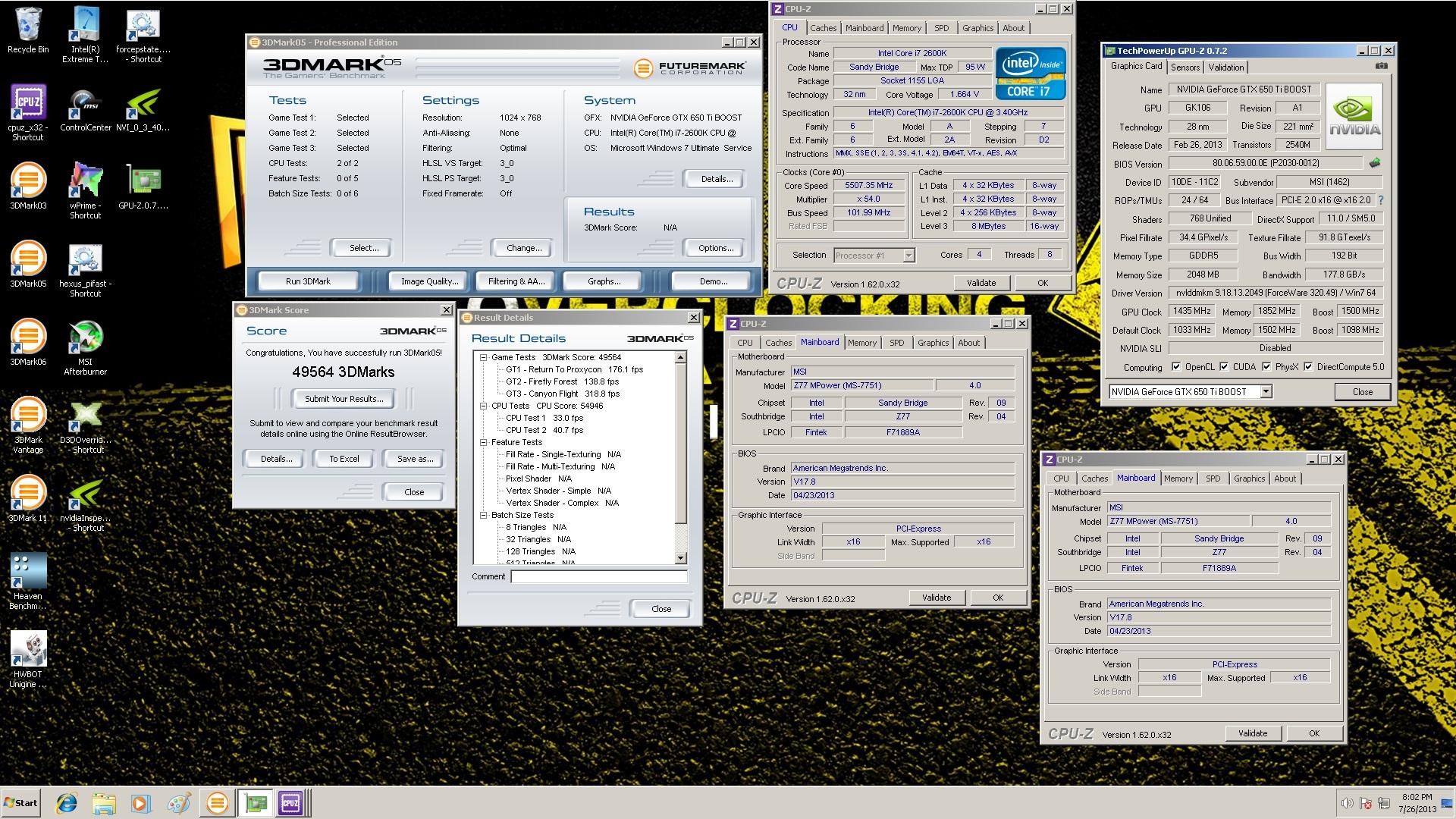
Task: Click GPU-Z screenshot camera icon
Action: pyautogui.click(x=1382, y=66)
